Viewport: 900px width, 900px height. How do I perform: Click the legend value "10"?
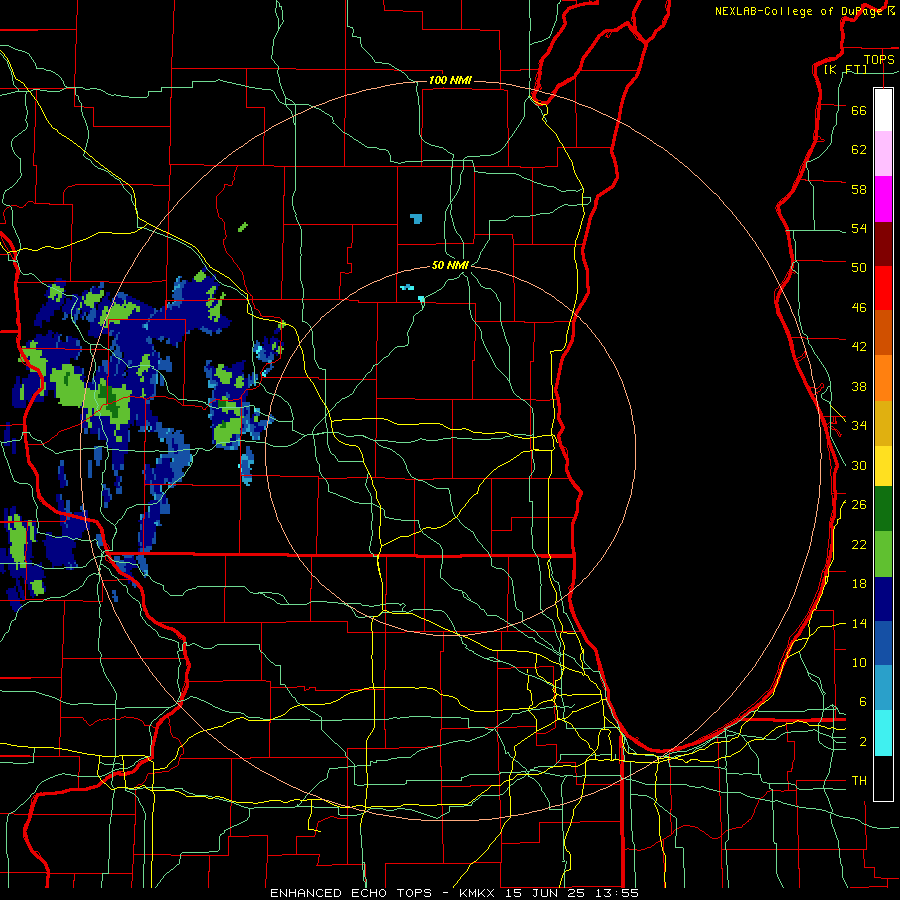coord(859,662)
